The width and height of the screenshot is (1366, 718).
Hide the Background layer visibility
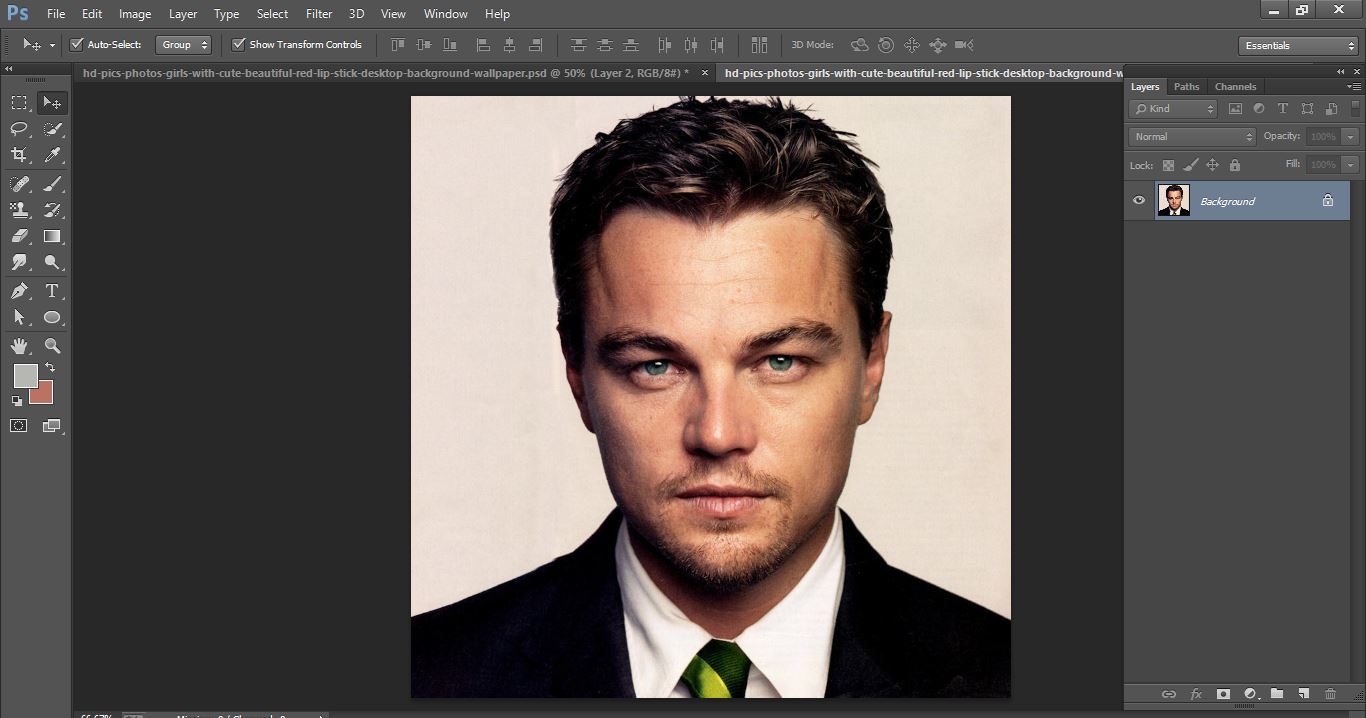click(x=1139, y=200)
